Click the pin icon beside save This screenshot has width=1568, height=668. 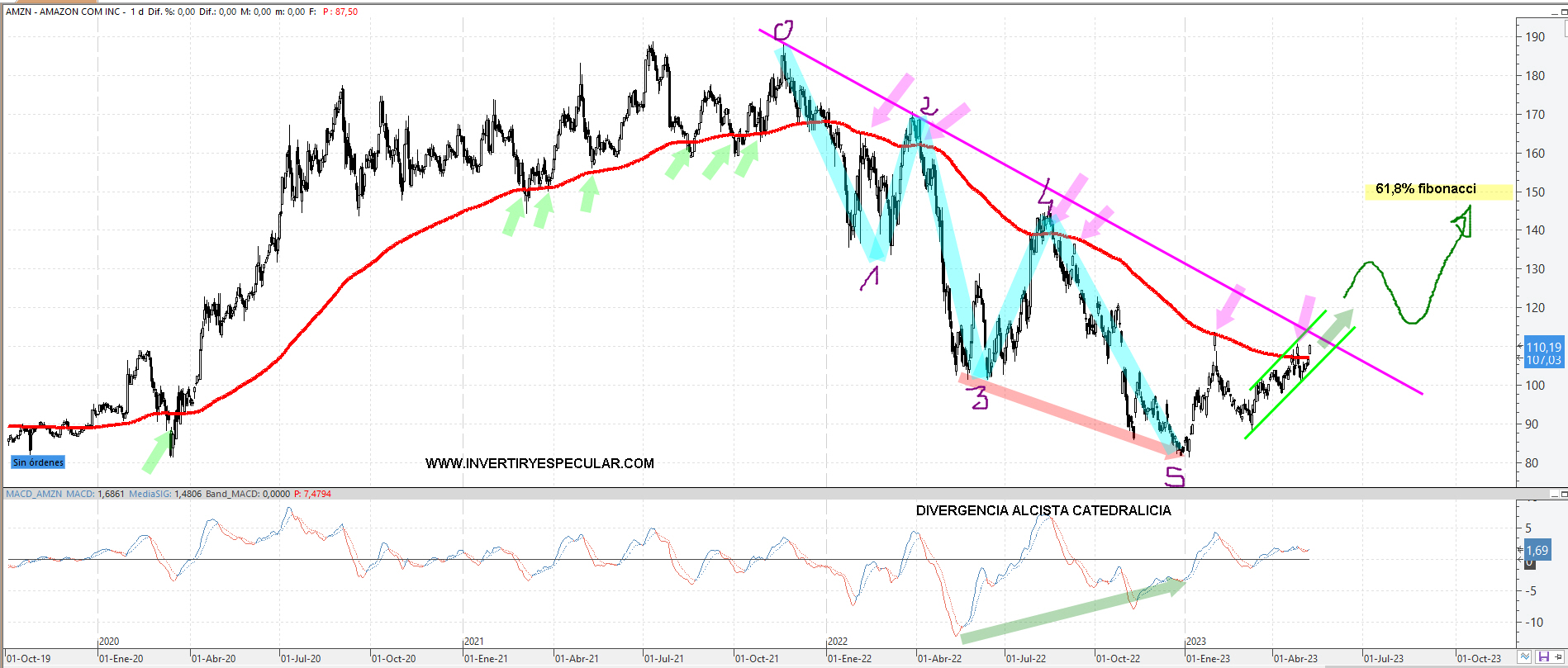1559,657
